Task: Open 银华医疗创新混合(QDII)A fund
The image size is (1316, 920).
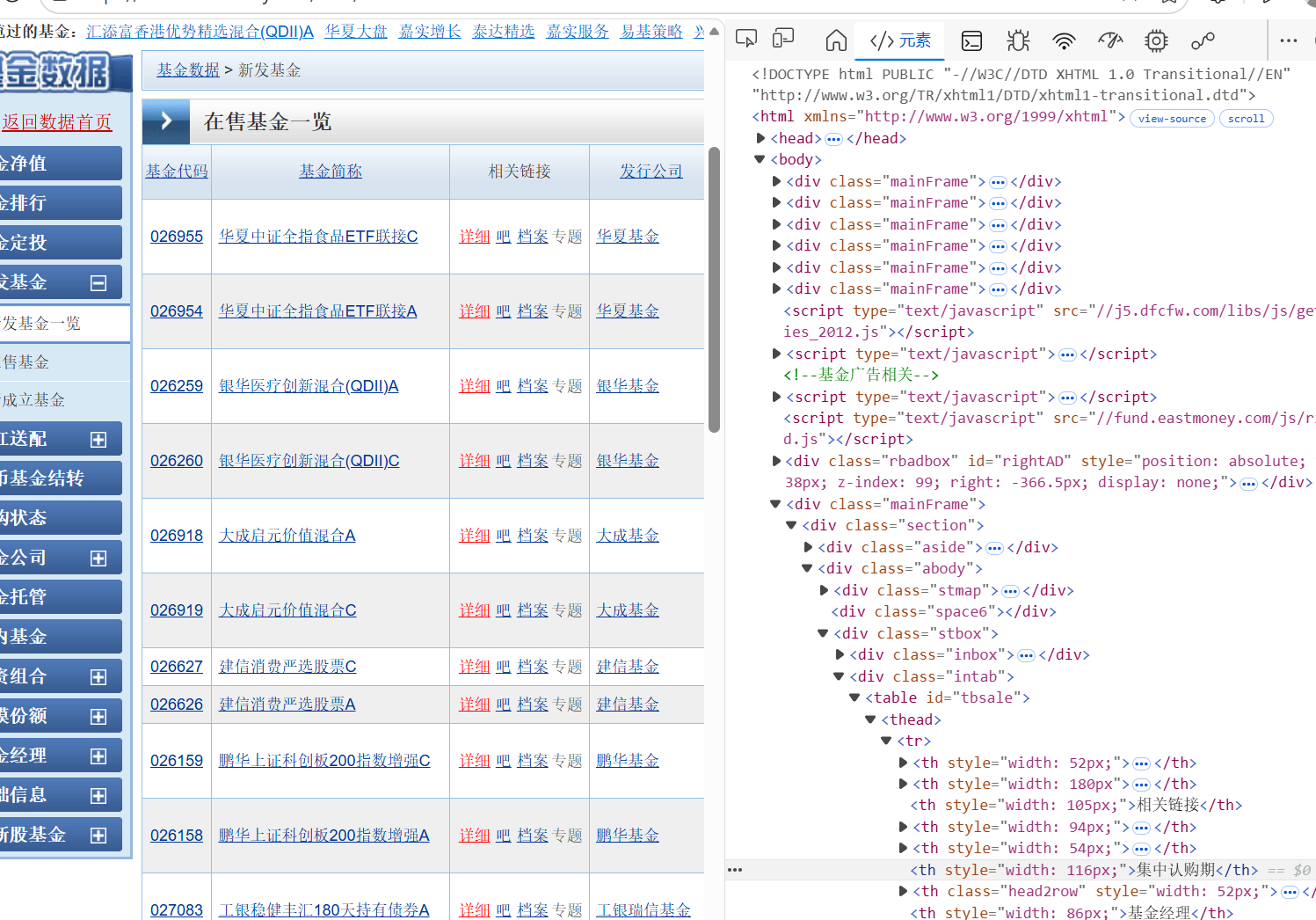Action: click(x=309, y=386)
